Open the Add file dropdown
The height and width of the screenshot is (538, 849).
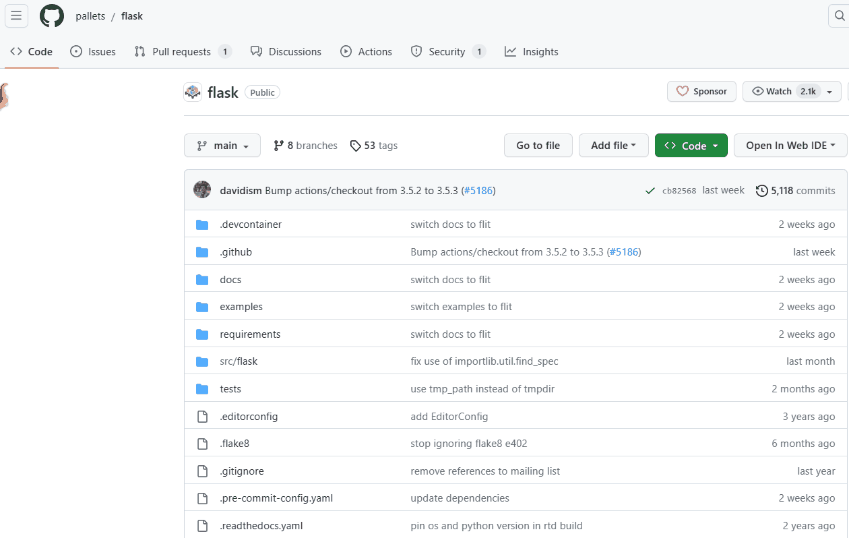[x=613, y=146]
